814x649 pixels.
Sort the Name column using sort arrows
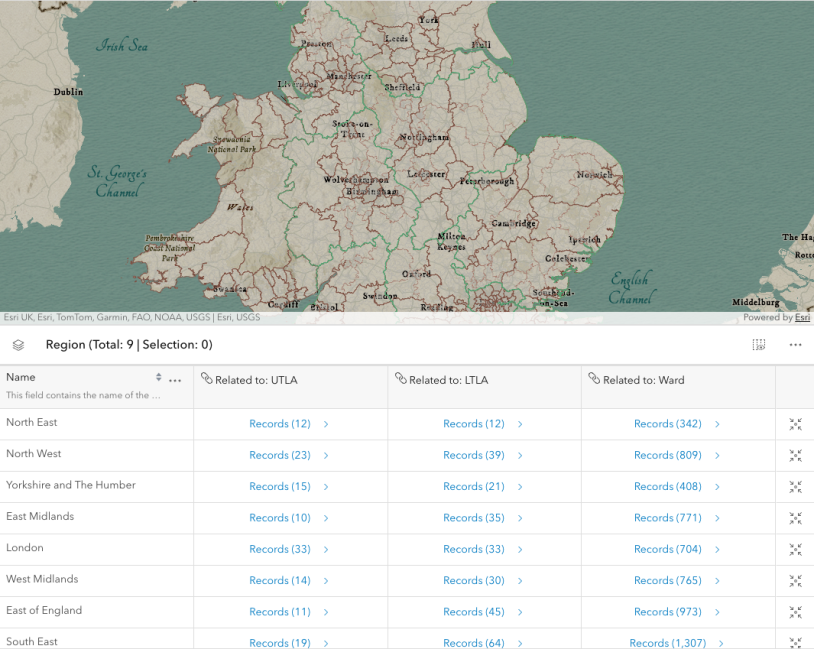point(158,378)
